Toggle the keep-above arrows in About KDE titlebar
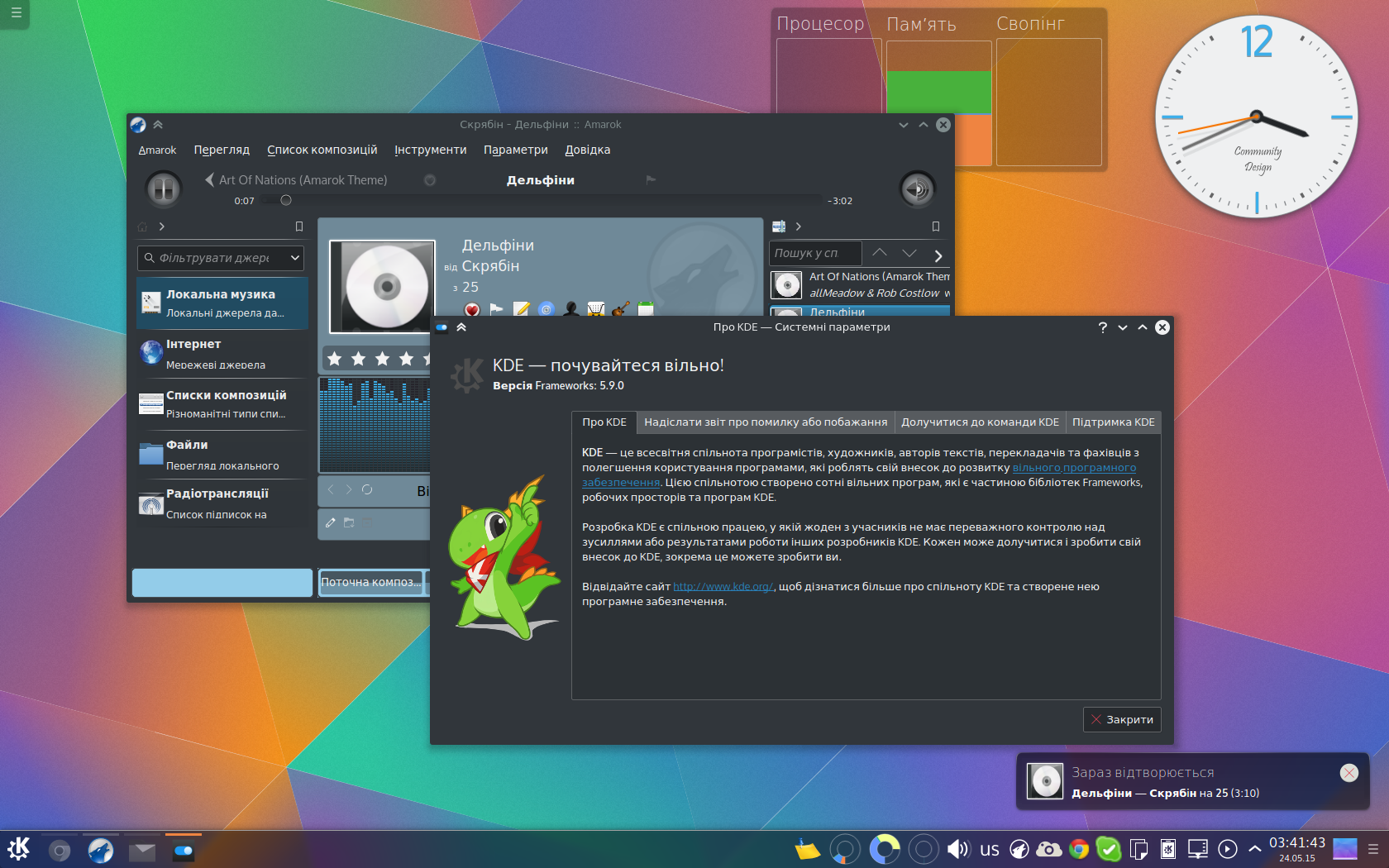The image size is (1389, 868). 461,327
